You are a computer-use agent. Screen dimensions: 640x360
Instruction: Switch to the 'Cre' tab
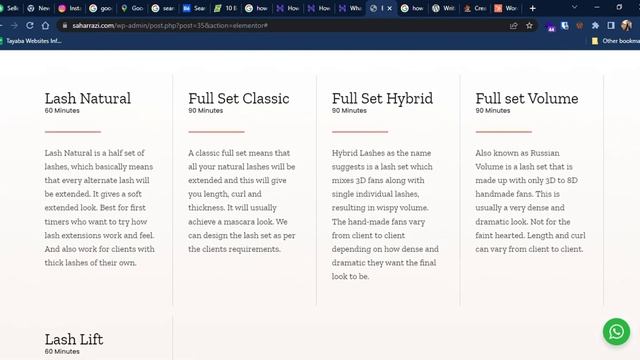pos(475,8)
